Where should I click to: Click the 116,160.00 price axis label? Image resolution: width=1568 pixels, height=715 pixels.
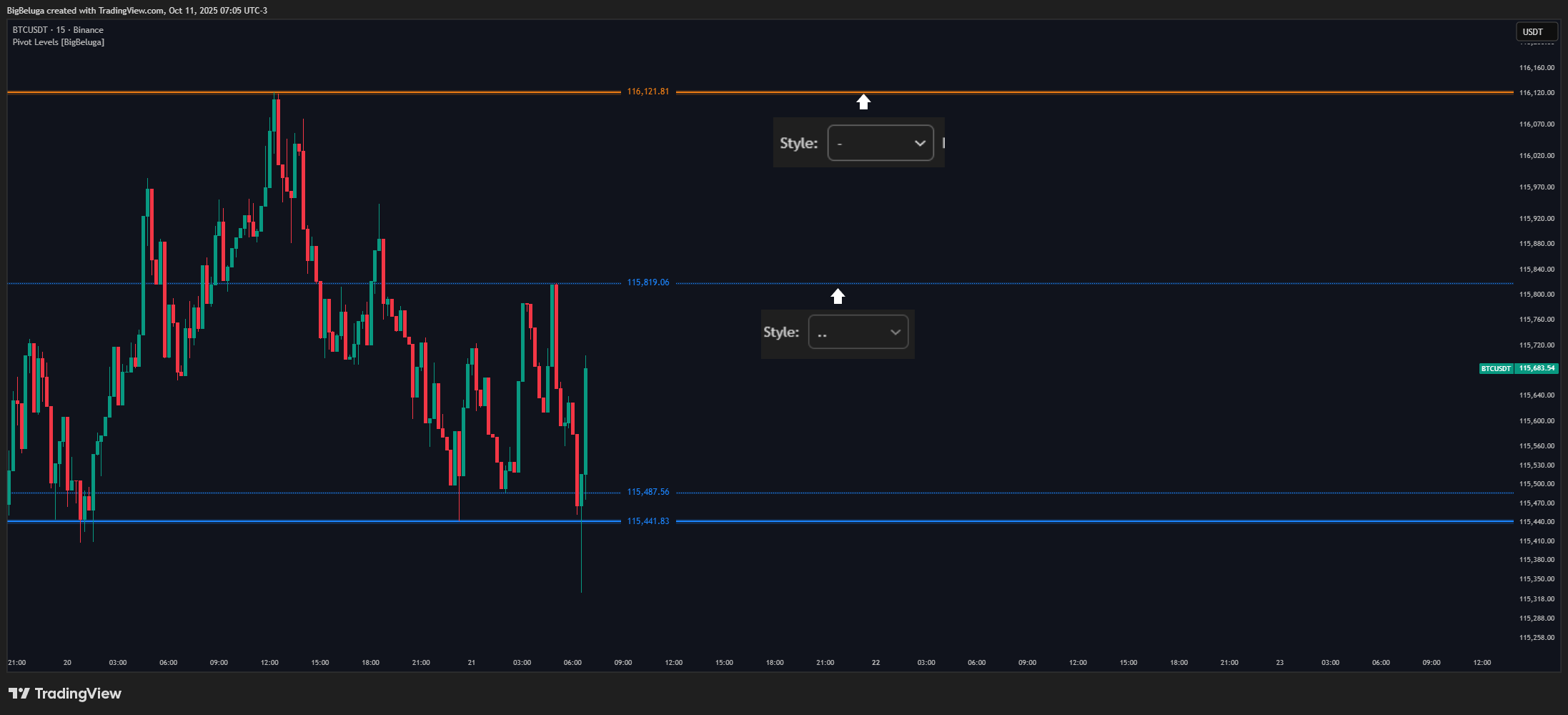[1537, 68]
